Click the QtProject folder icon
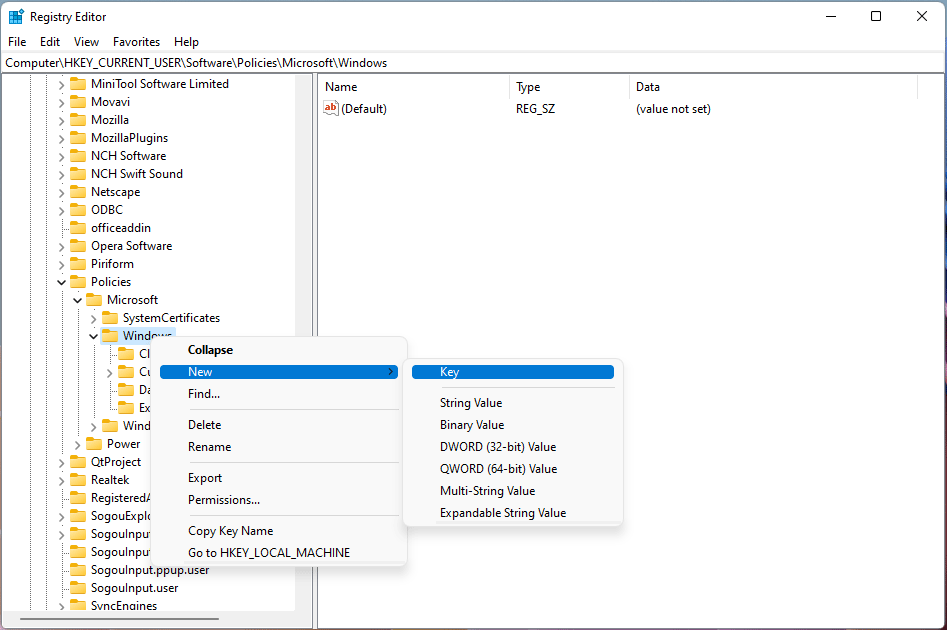 click(x=78, y=462)
